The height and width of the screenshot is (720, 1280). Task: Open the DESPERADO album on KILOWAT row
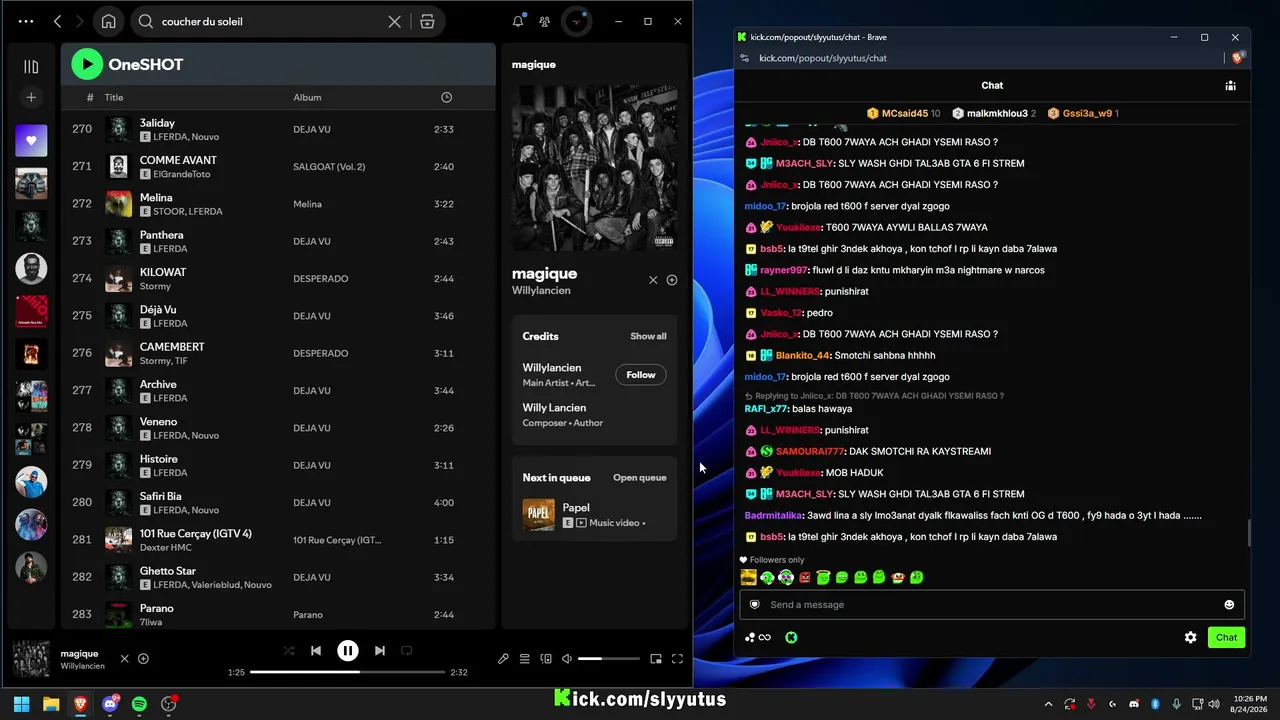pos(320,279)
